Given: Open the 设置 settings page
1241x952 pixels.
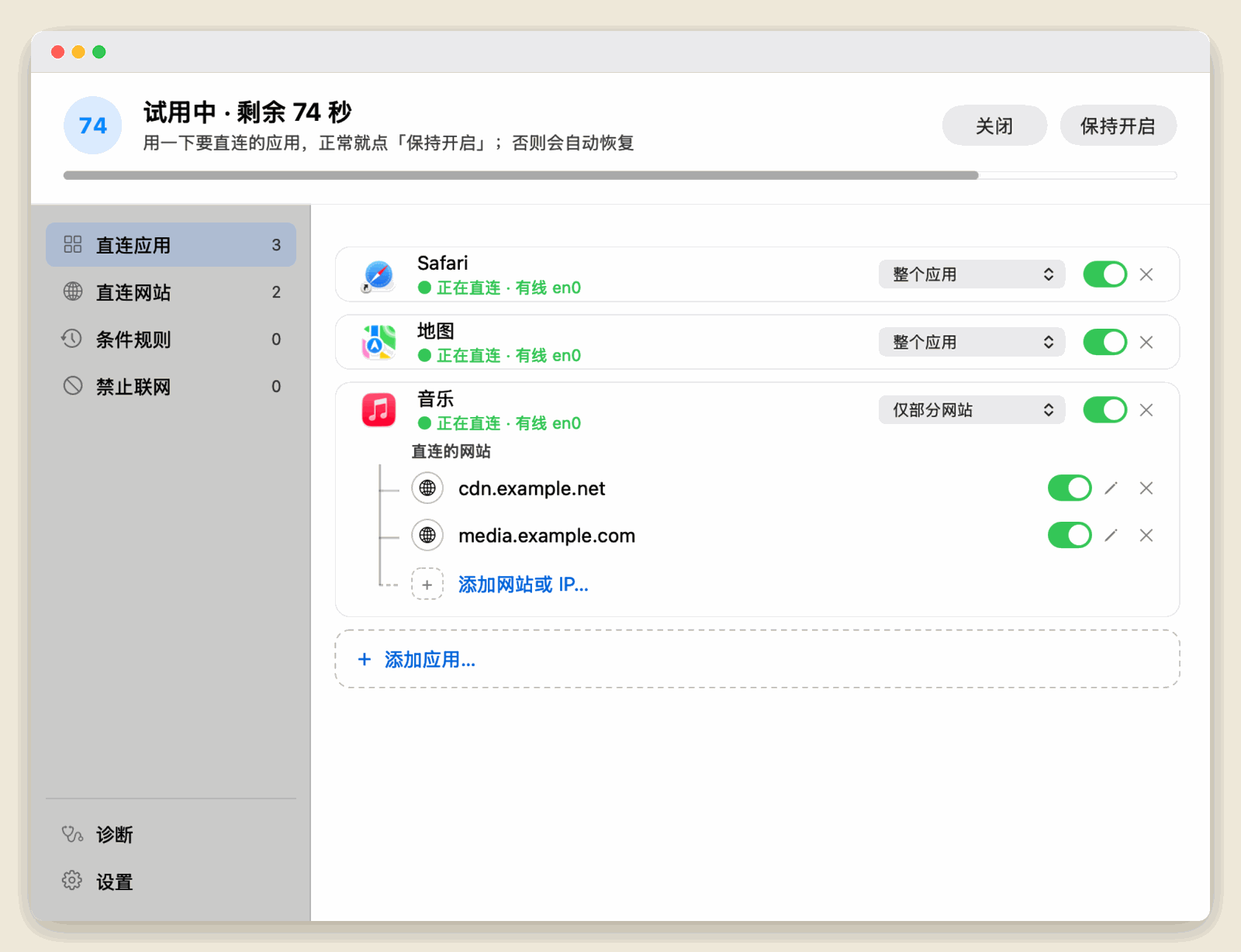Looking at the screenshot, I should (171, 881).
